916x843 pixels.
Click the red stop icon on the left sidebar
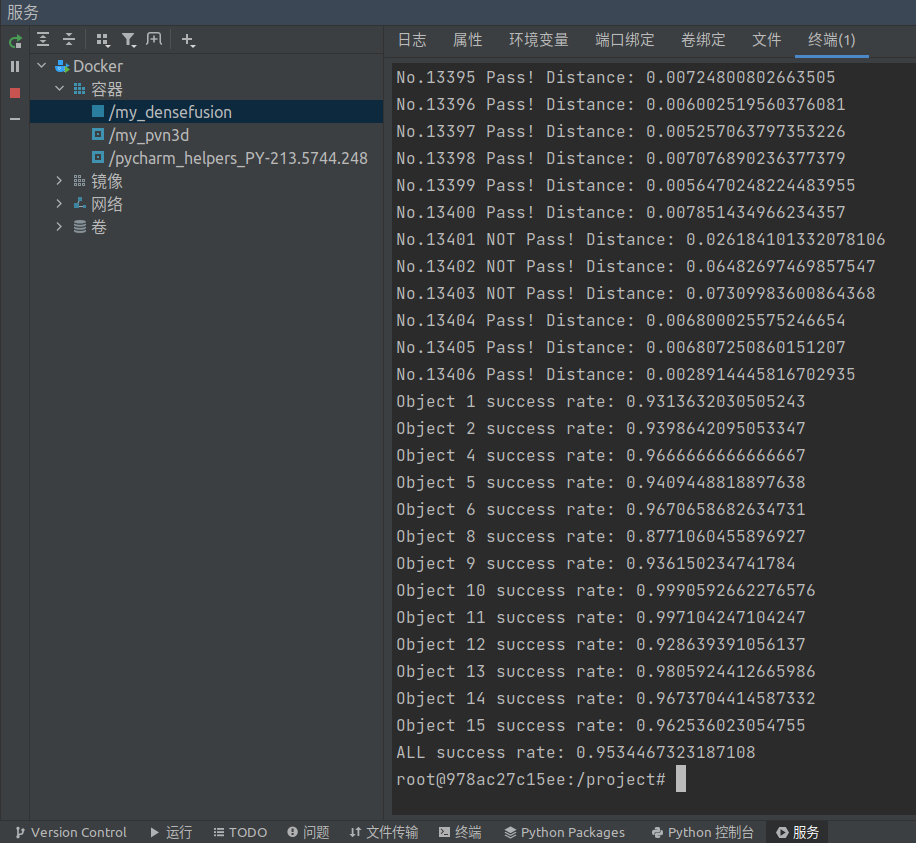click(13, 94)
